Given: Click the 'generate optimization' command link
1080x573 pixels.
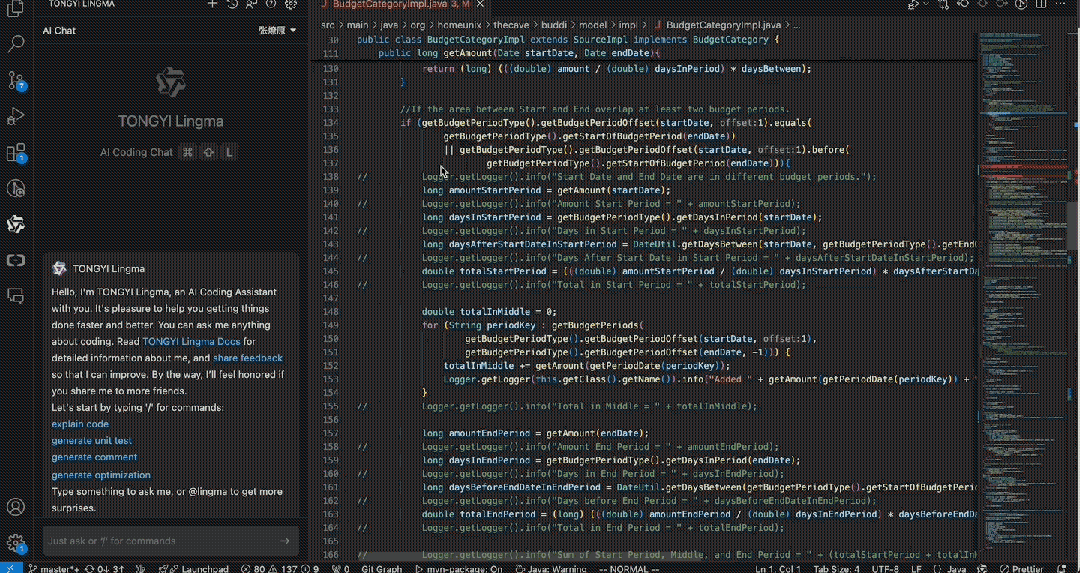Looking at the screenshot, I should pos(101,475).
